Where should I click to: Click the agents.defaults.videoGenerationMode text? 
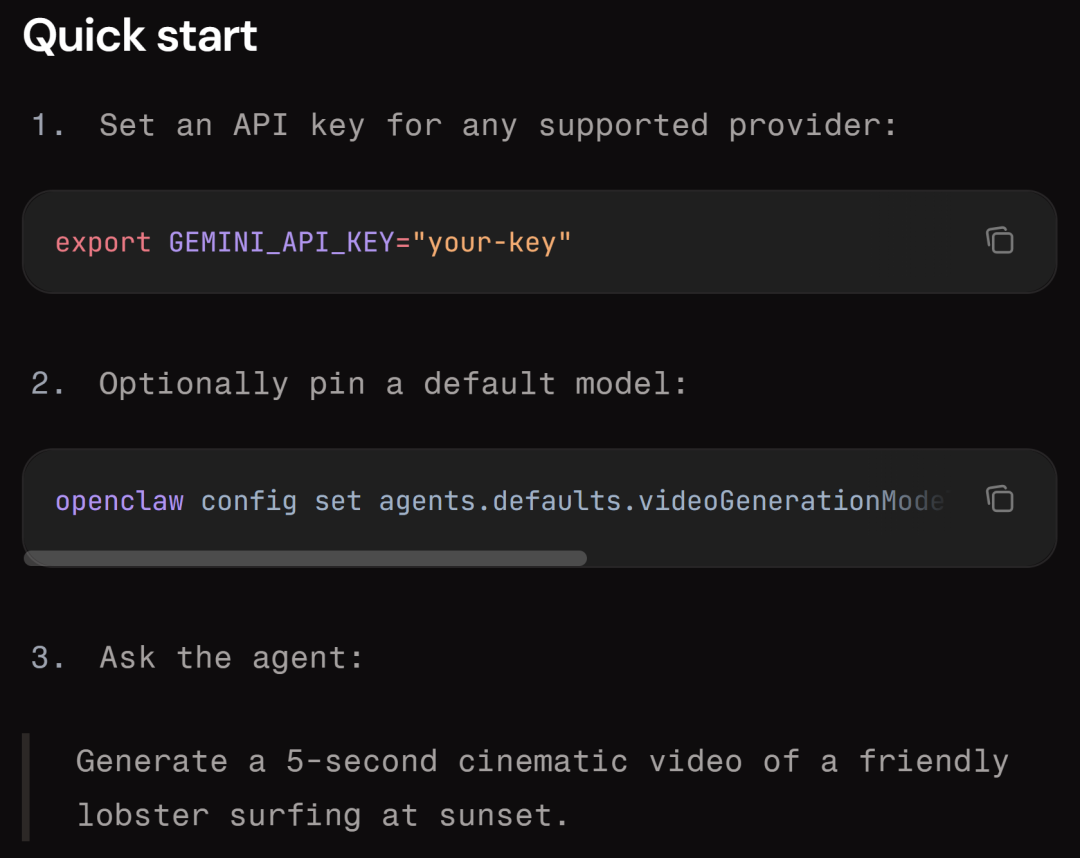[x=660, y=501]
